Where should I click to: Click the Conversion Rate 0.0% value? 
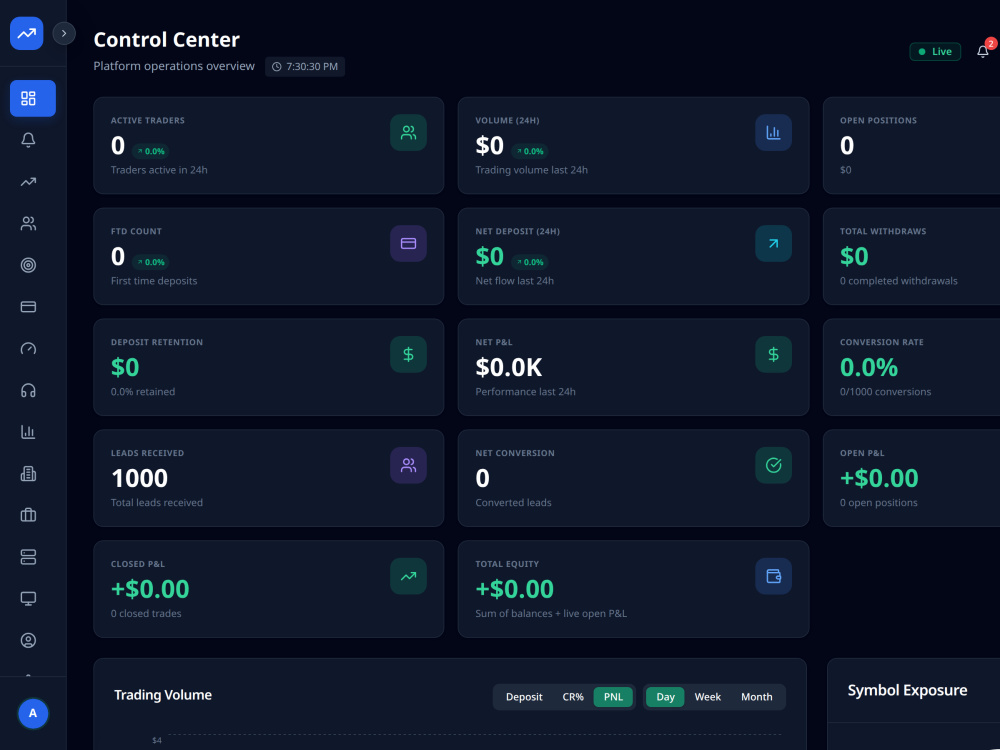click(x=869, y=367)
